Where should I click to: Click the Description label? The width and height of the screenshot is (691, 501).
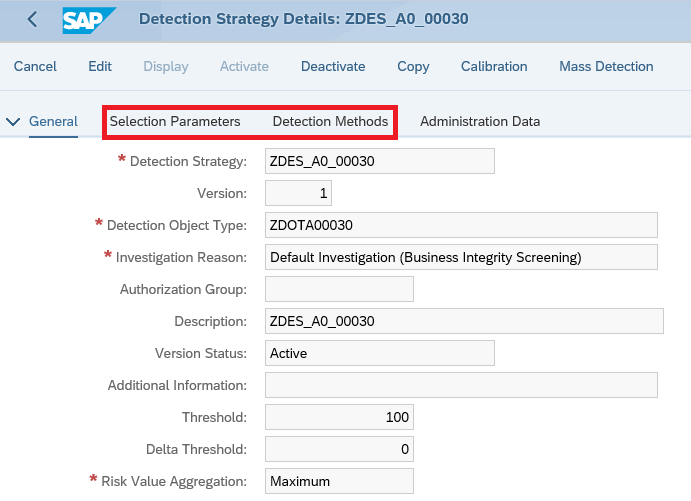tap(211, 322)
